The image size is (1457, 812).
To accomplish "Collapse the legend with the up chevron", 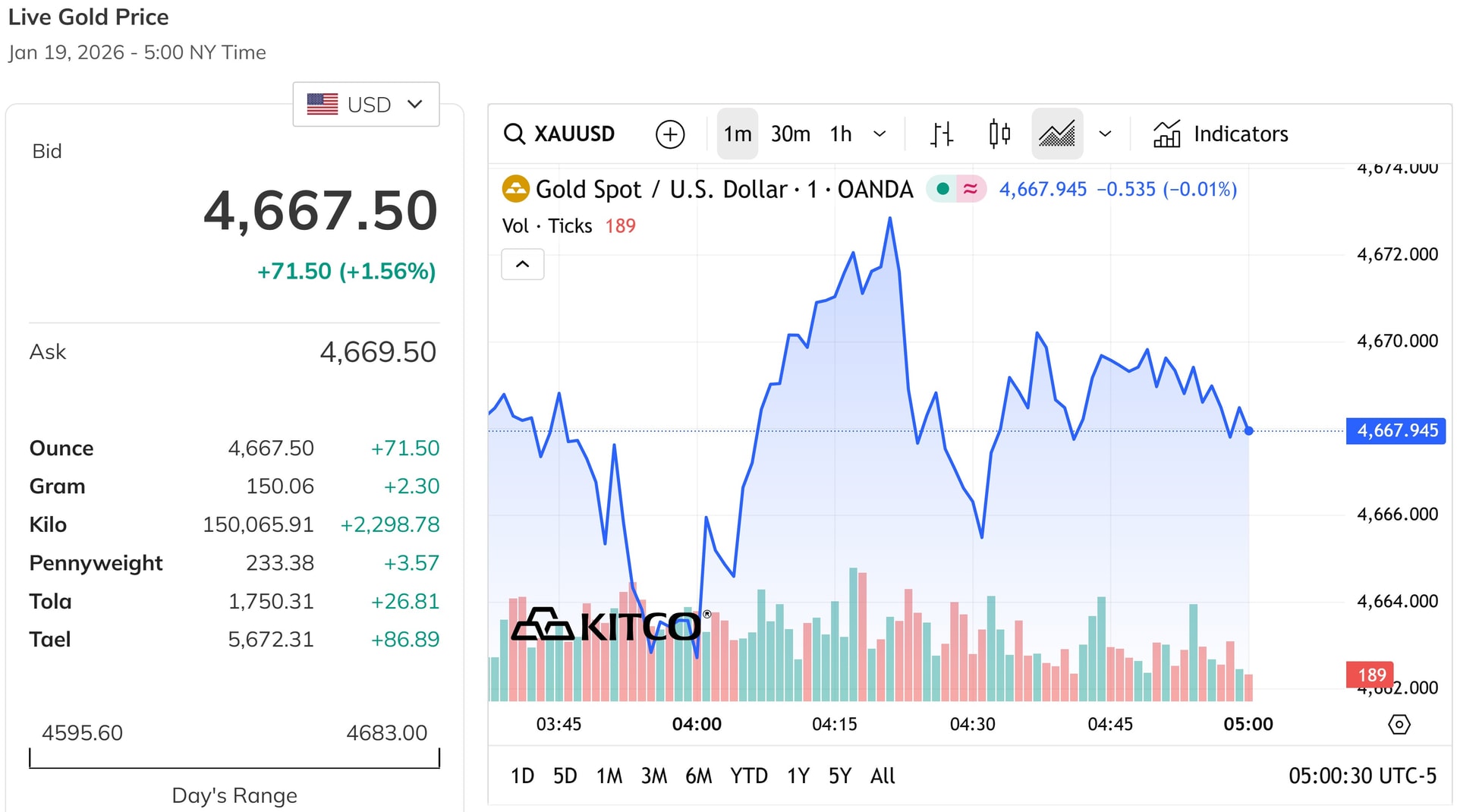I will 523,264.
